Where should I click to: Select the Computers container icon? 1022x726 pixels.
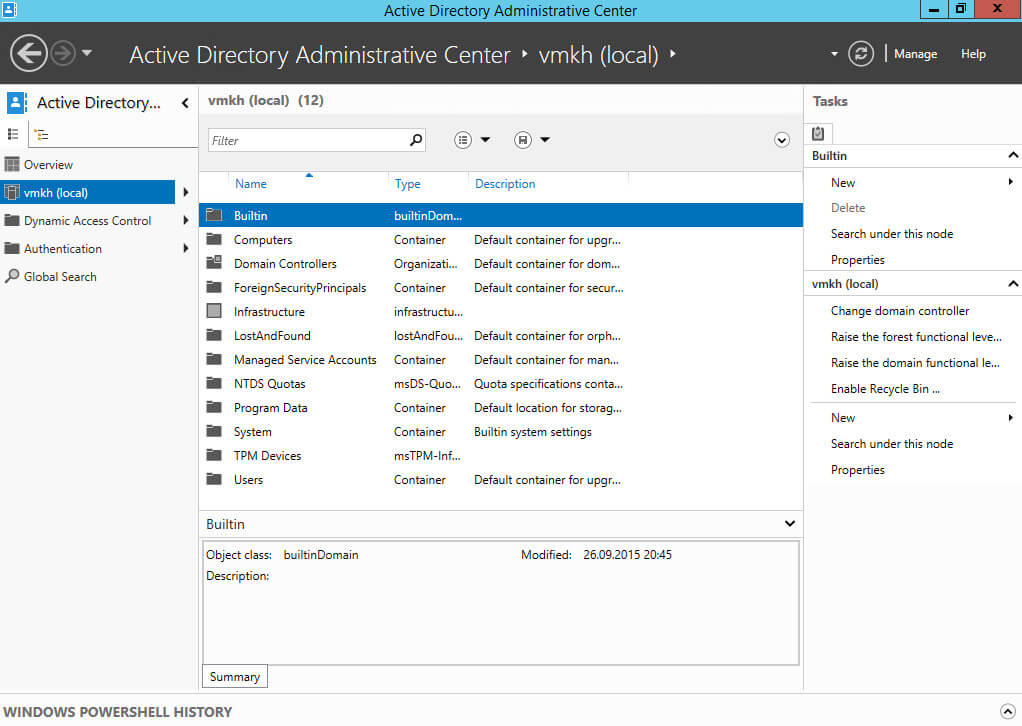click(x=214, y=239)
